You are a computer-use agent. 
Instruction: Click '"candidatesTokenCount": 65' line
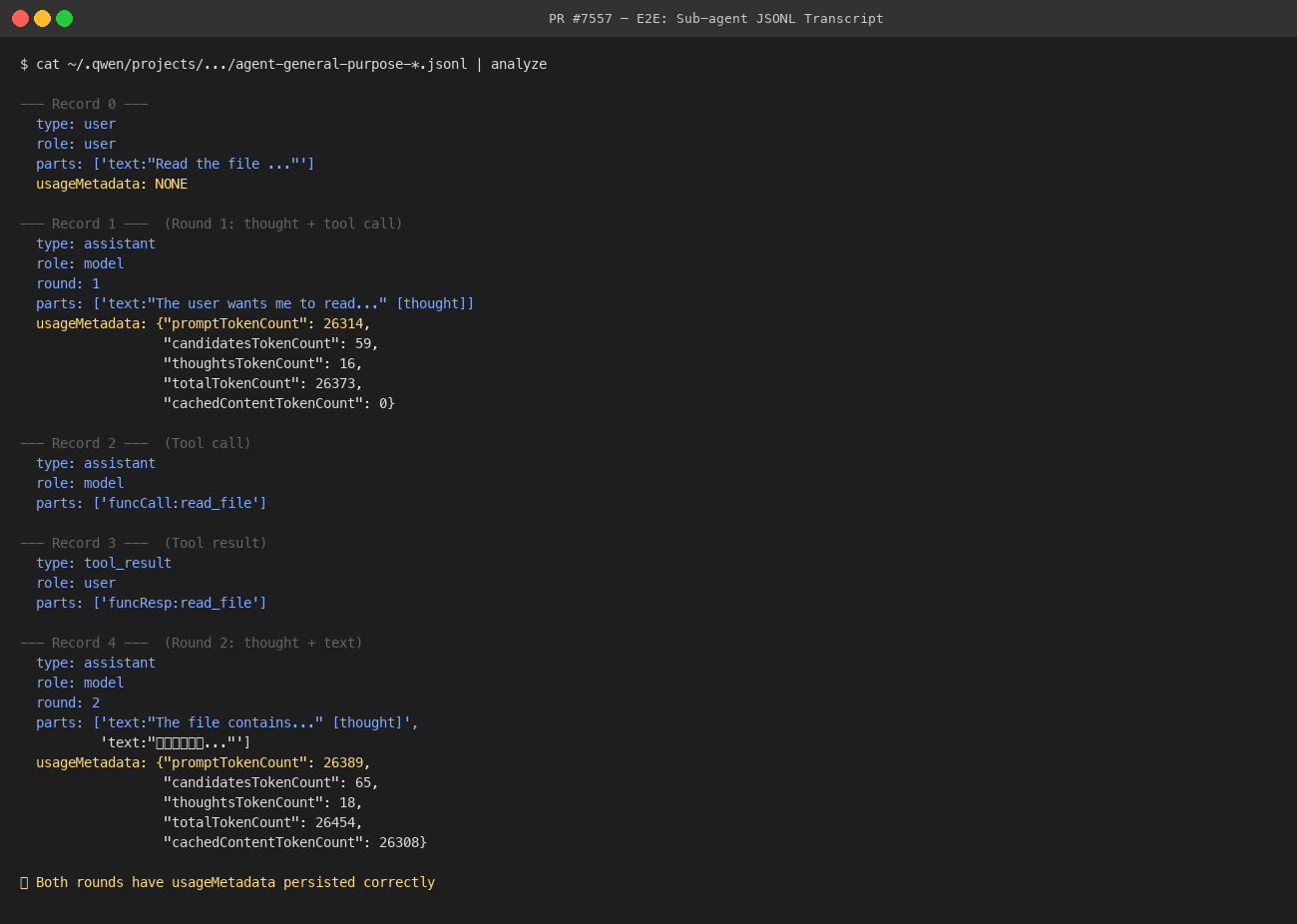click(x=271, y=782)
